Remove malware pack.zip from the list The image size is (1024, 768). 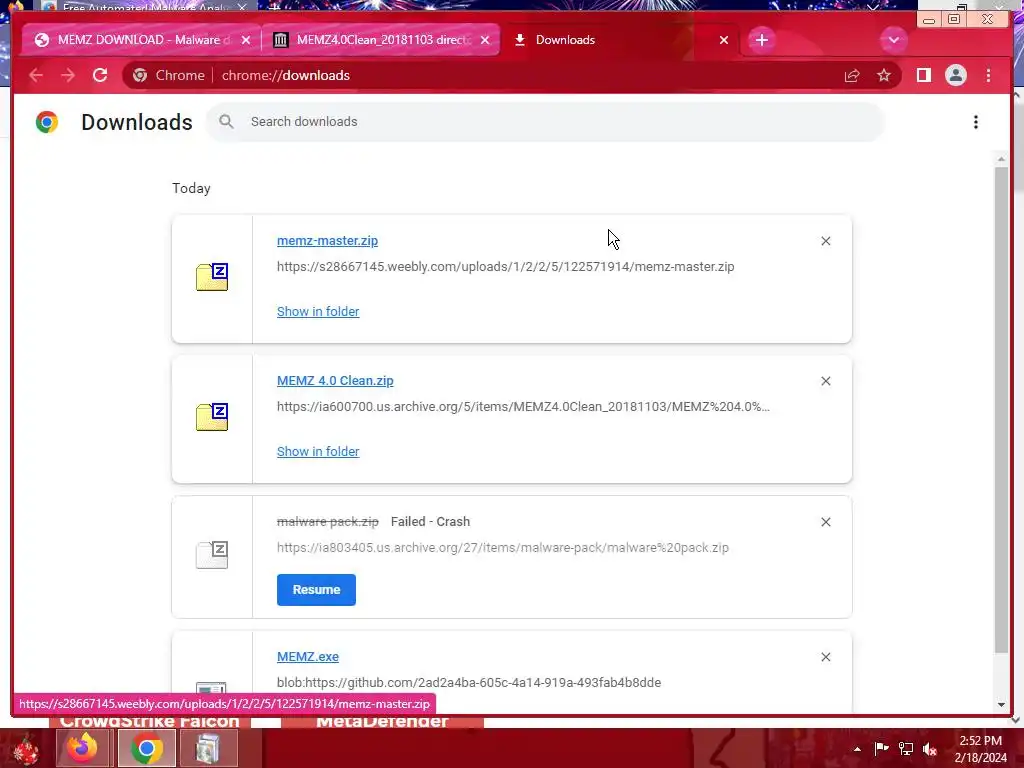point(825,522)
